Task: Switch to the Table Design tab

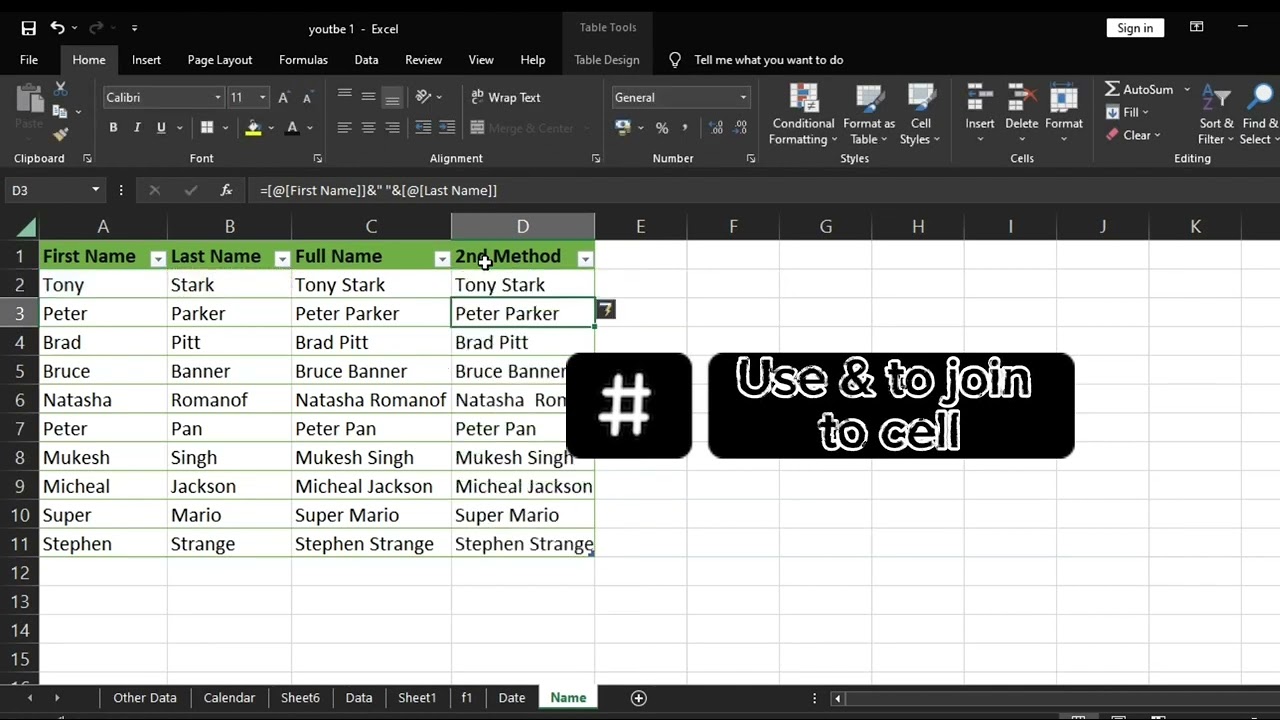Action: click(x=607, y=60)
